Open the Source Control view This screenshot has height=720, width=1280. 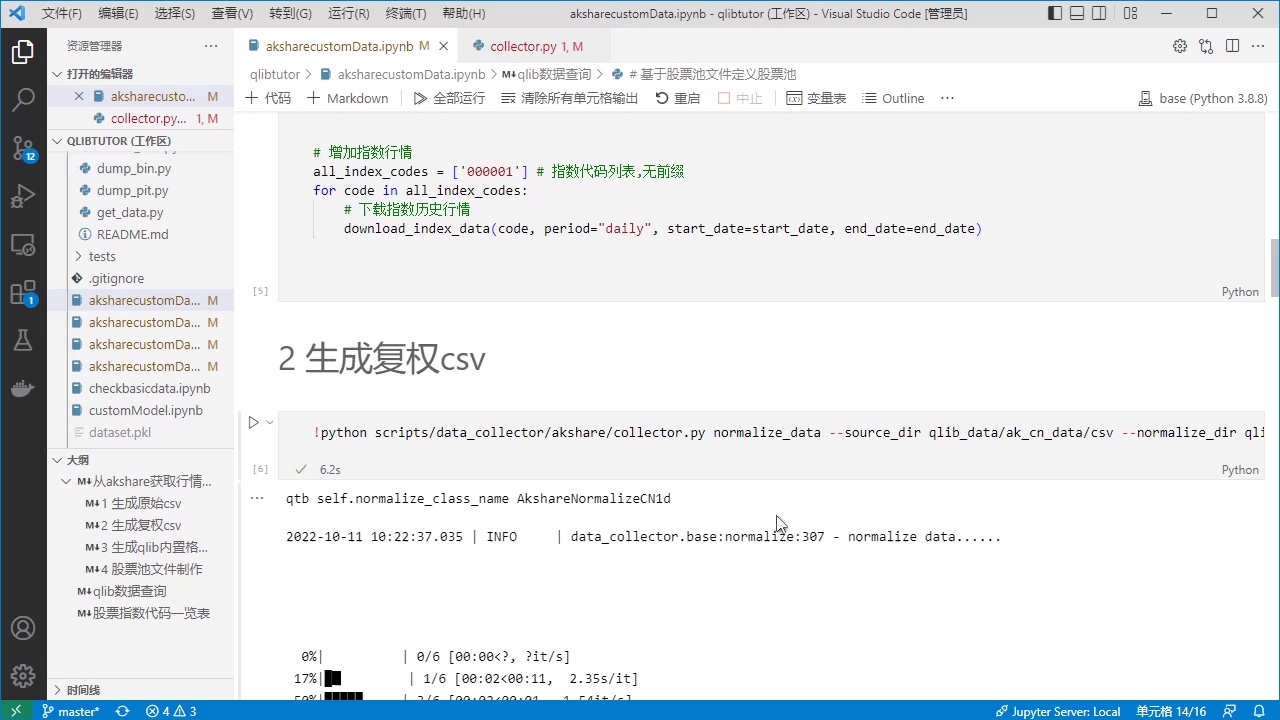pos(22,148)
